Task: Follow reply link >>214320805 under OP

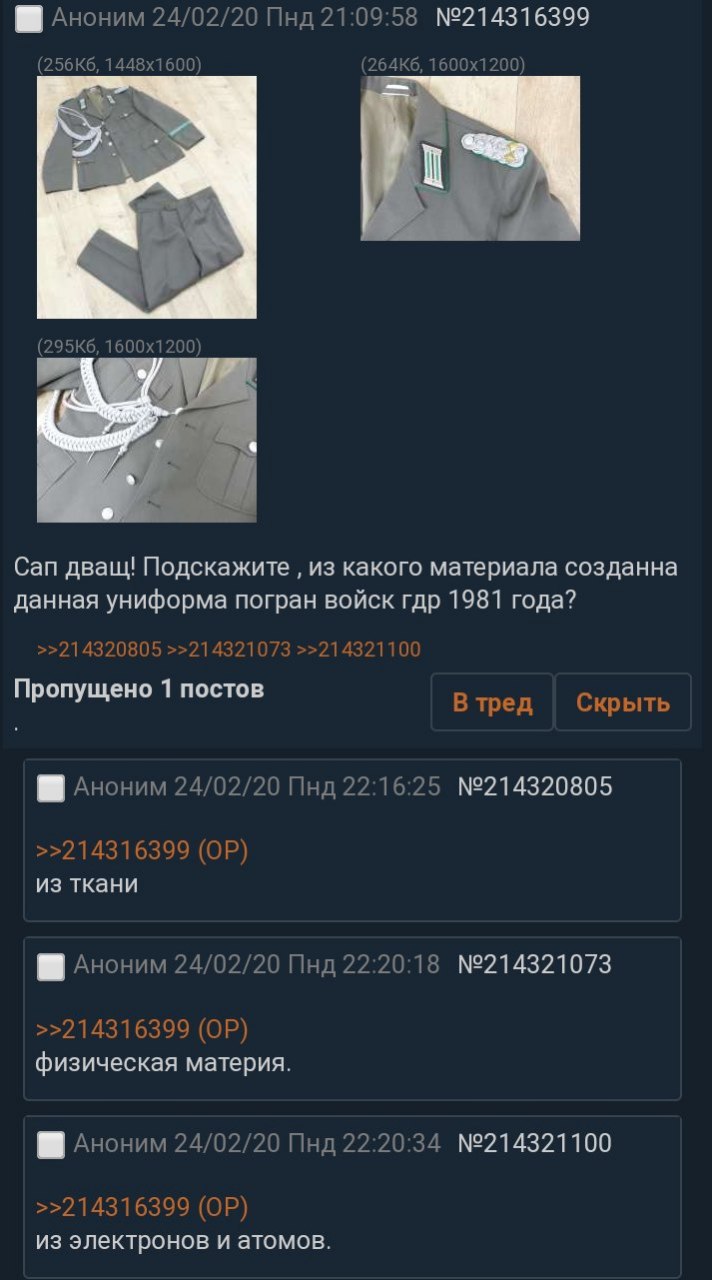Action: [x=99, y=650]
